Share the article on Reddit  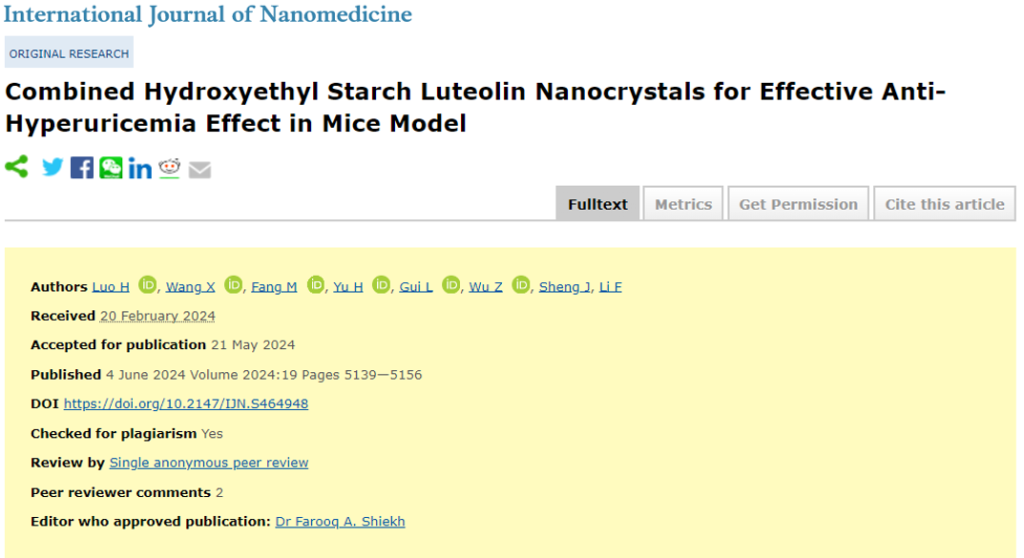169,168
